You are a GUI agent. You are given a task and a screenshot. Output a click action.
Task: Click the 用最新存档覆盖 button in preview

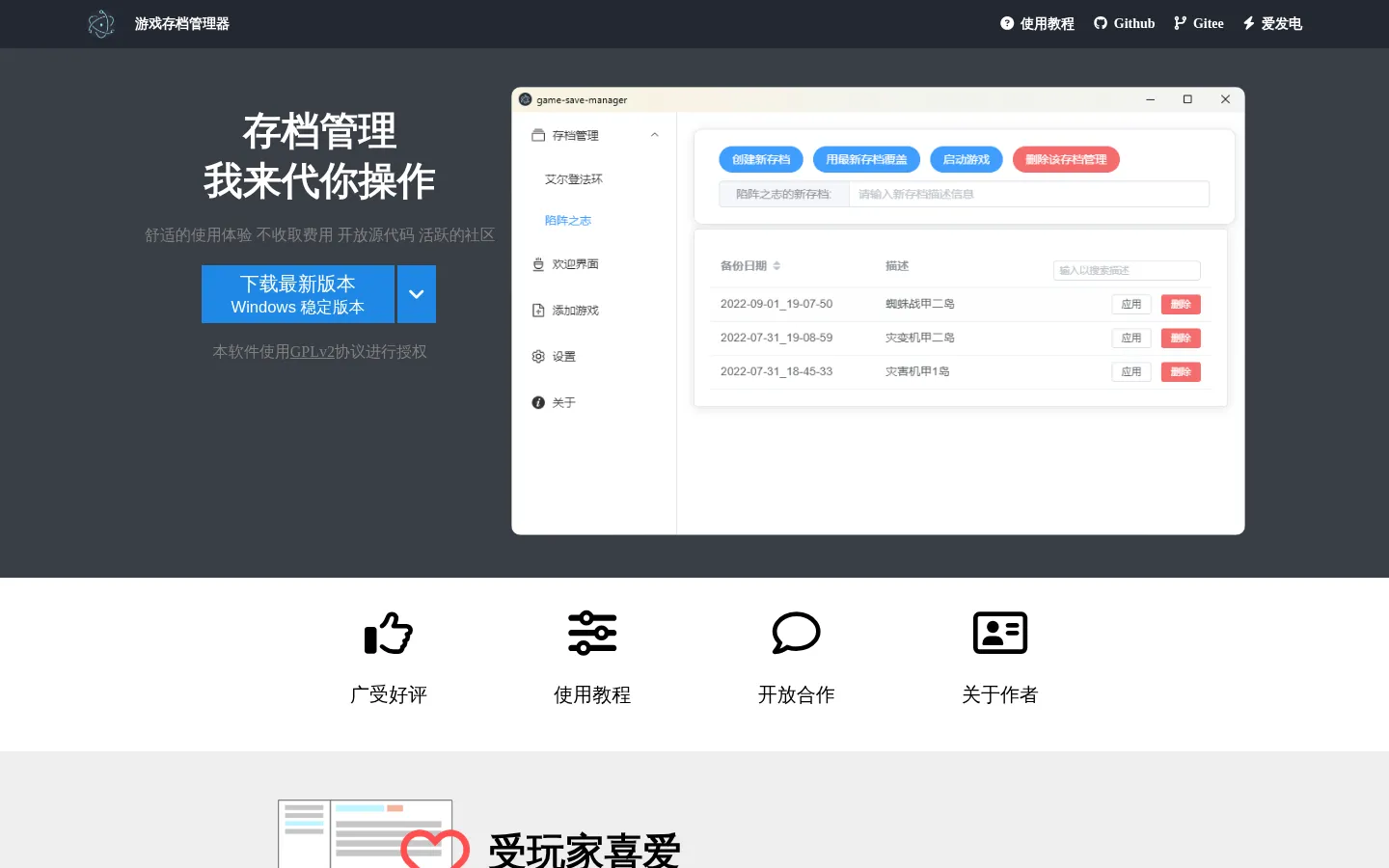[866, 160]
